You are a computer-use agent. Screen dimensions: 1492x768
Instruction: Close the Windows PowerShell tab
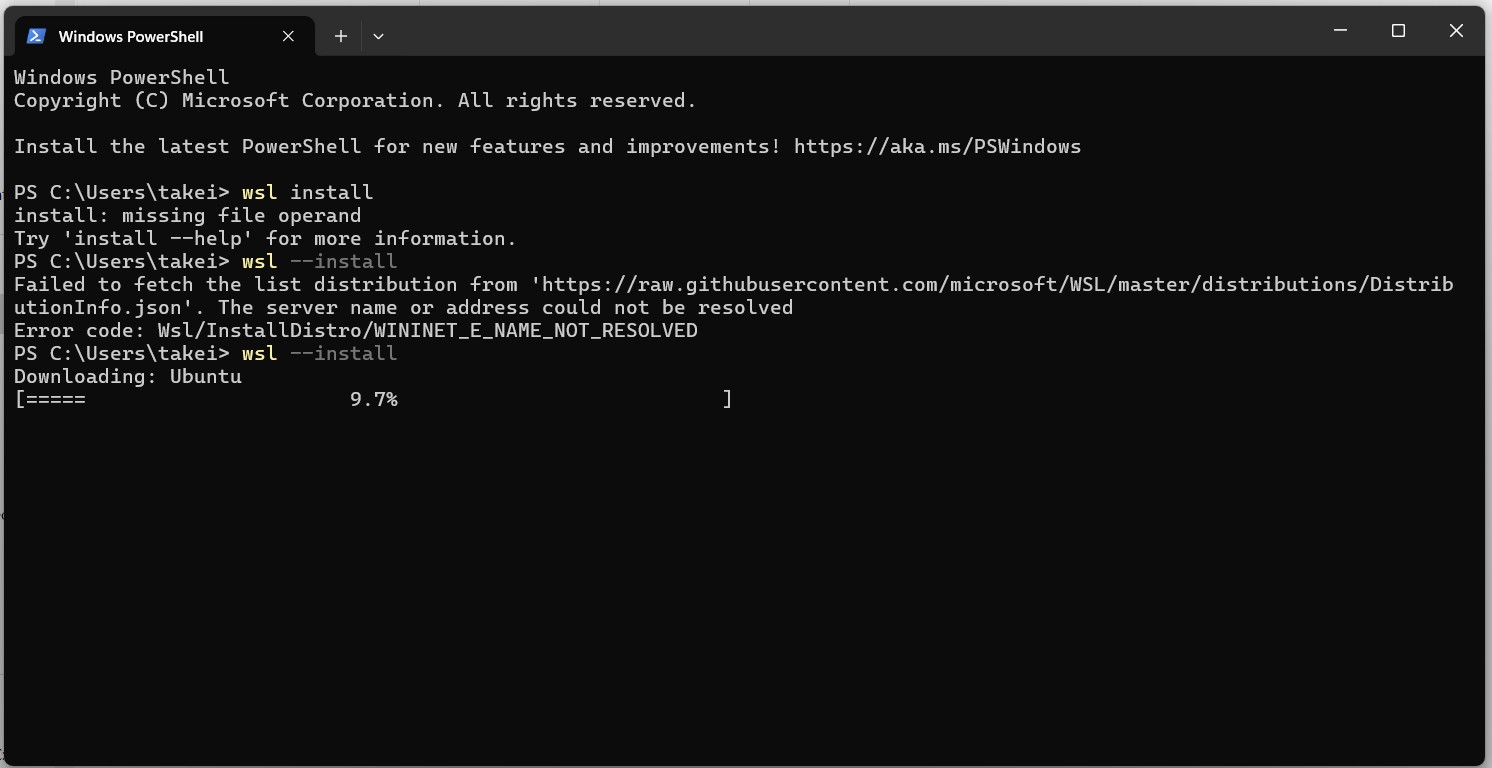tap(288, 36)
